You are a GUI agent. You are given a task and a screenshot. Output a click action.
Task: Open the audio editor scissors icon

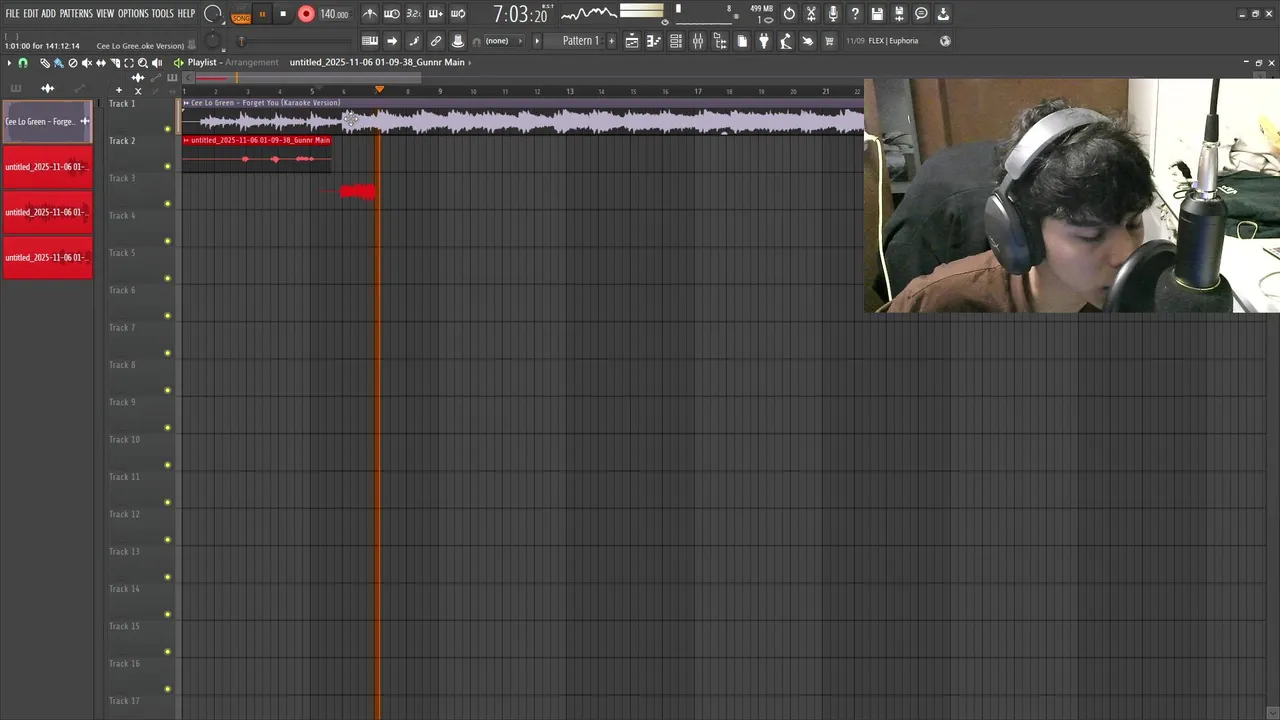click(811, 14)
